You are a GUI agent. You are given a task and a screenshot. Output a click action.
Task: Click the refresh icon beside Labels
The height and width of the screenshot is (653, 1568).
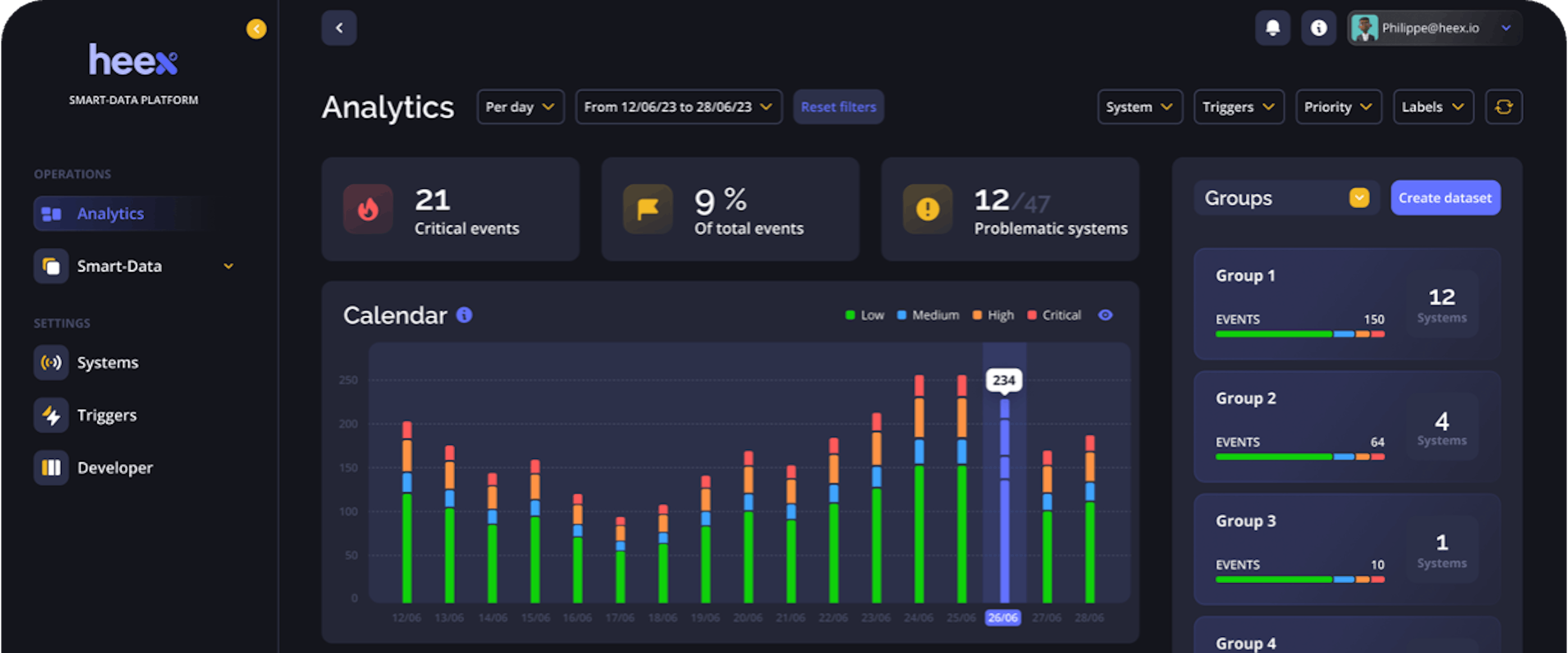tap(1503, 107)
